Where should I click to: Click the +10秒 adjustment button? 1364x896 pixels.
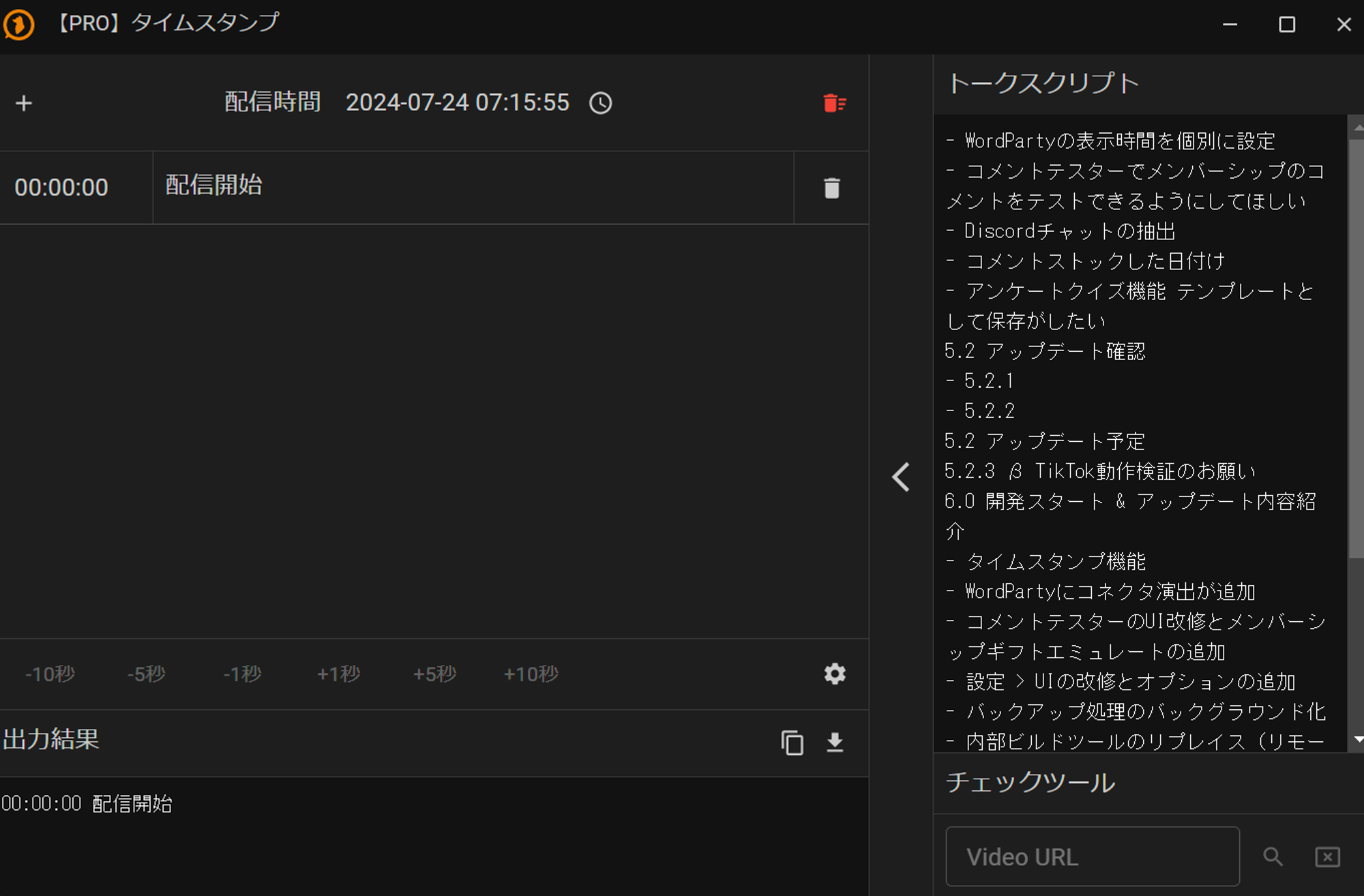coord(531,674)
